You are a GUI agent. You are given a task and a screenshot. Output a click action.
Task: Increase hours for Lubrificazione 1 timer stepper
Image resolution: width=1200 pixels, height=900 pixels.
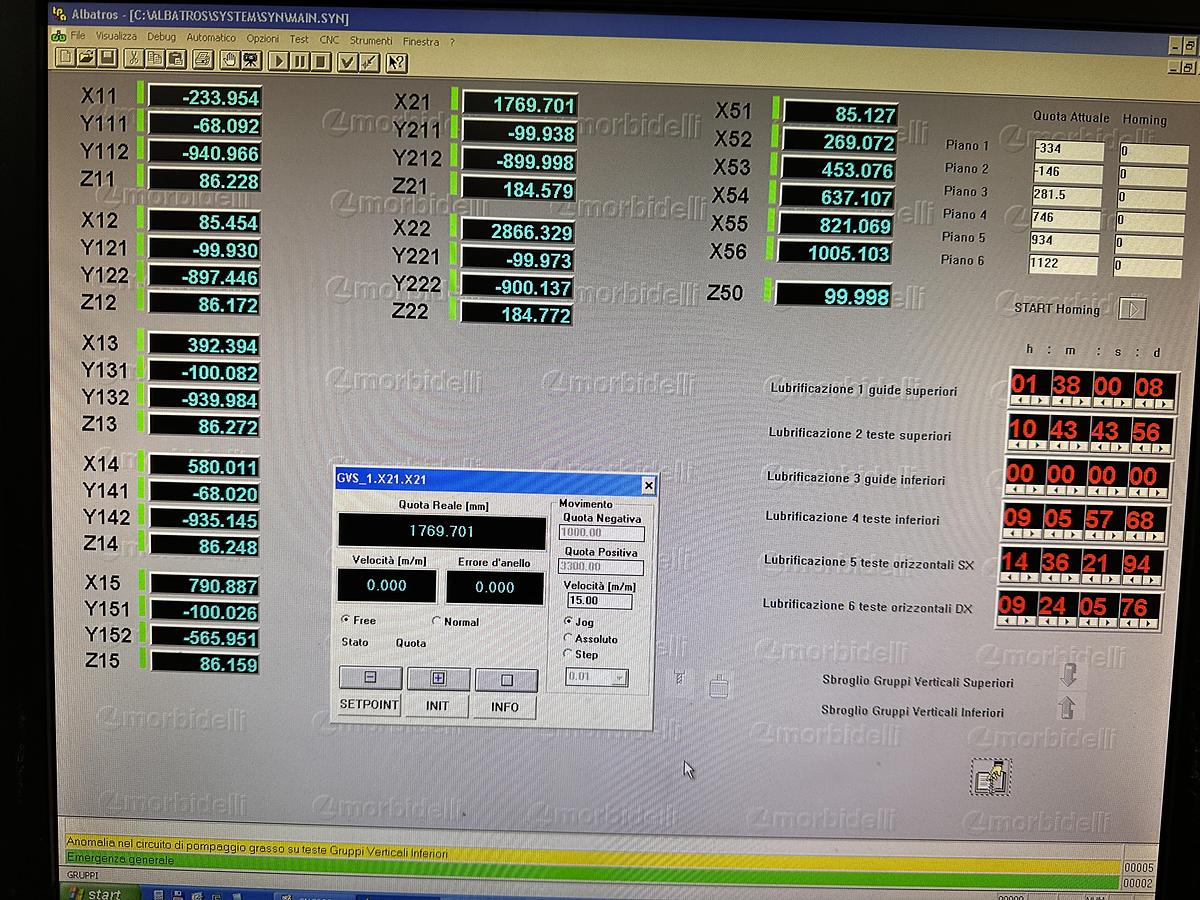(x=1038, y=401)
